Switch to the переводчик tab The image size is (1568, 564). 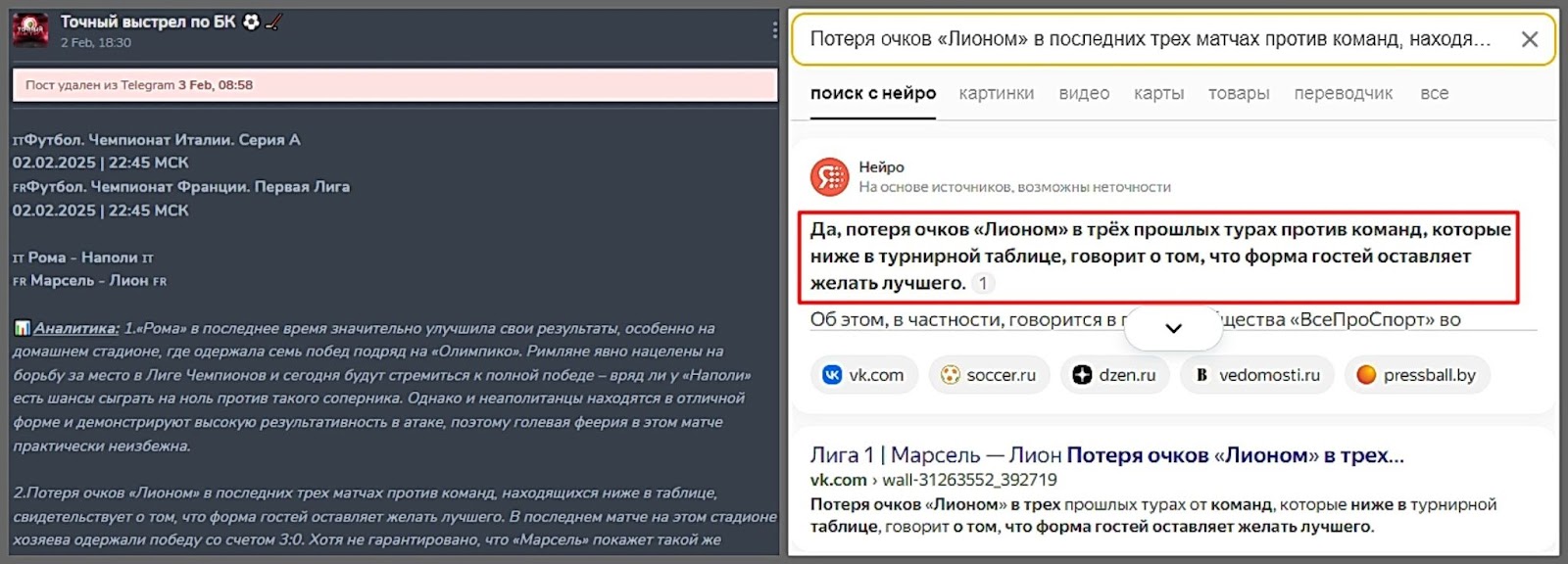[x=1344, y=94]
